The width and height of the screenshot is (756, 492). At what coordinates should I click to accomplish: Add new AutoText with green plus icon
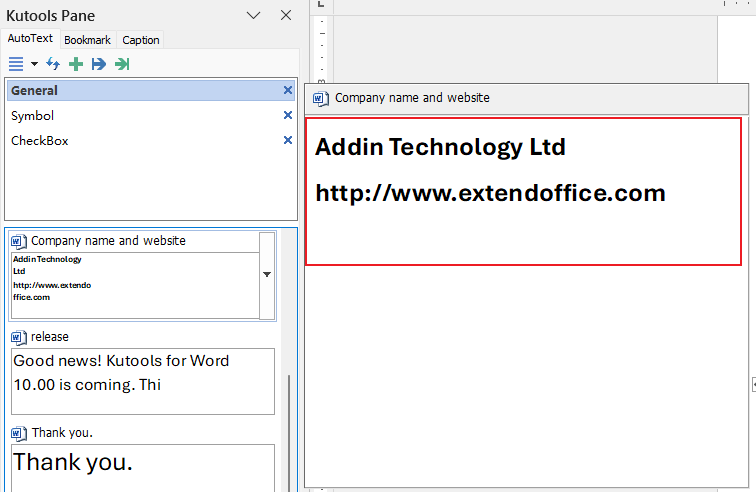tap(76, 64)
